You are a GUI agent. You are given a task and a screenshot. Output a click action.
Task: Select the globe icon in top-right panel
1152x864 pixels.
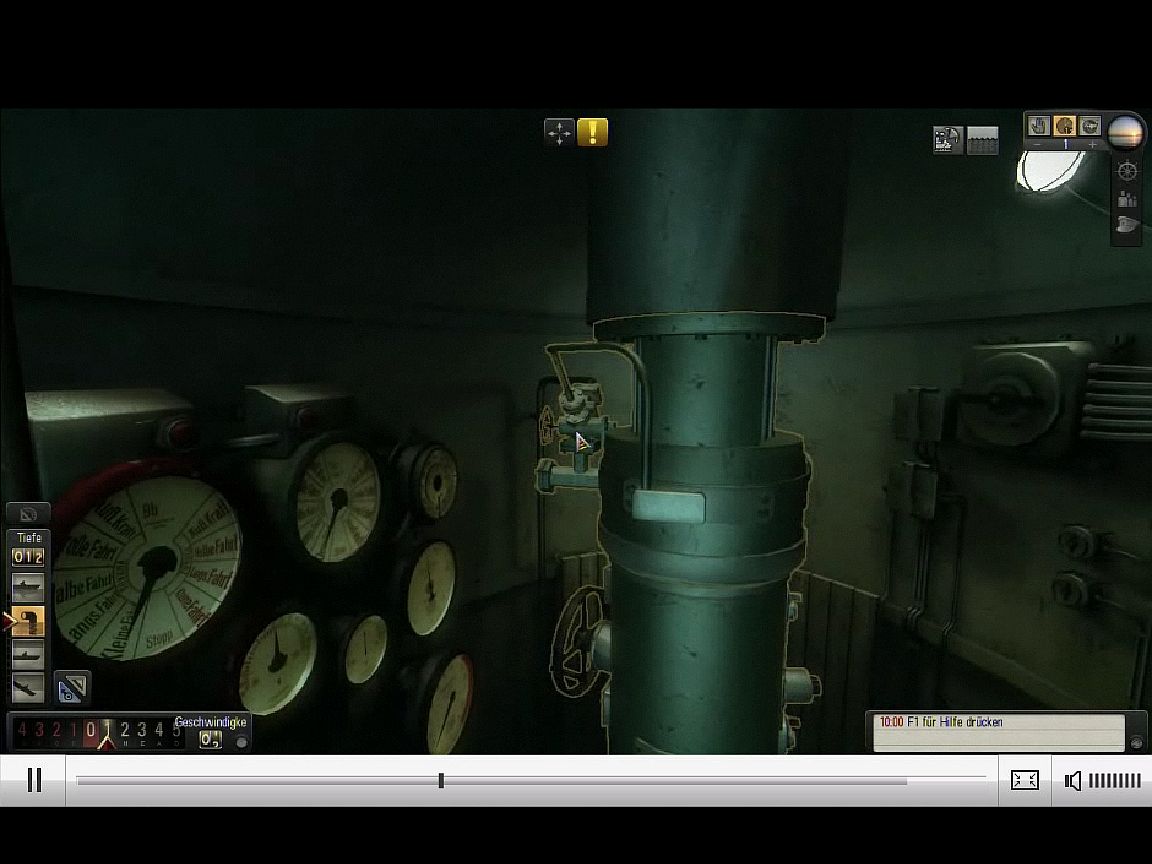[x=1090, y=126]
